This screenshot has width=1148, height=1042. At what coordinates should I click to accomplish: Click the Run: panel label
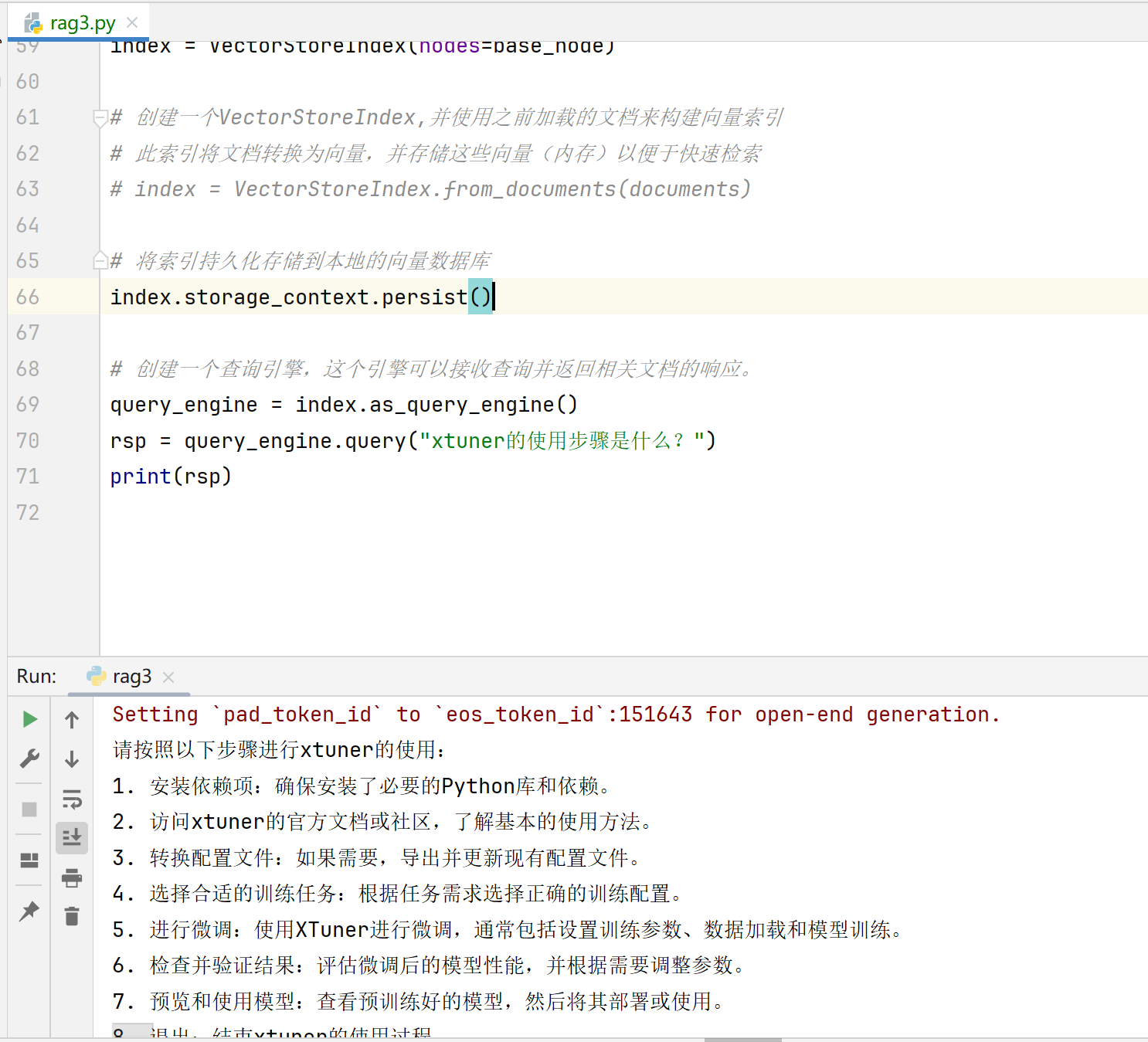click(36, 677)
